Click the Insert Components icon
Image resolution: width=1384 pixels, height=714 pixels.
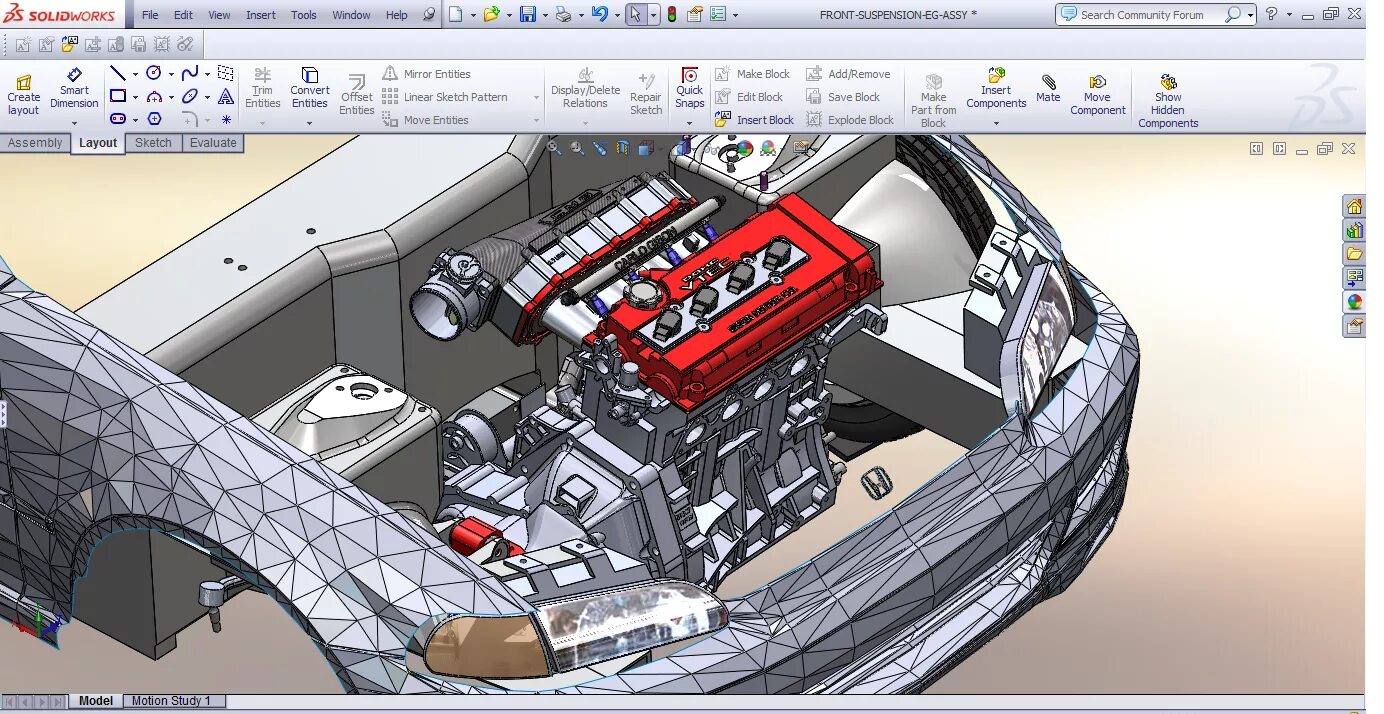click(x=996, y=76)
